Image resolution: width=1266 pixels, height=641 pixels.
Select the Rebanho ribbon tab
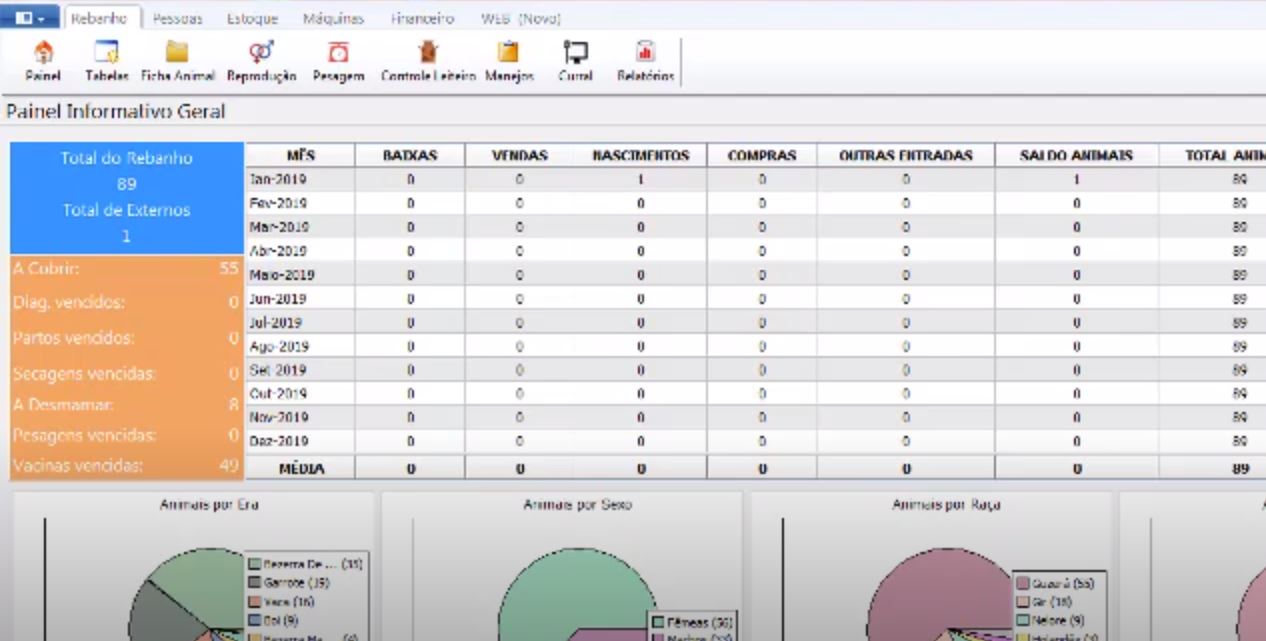click(x=100, y=17)
